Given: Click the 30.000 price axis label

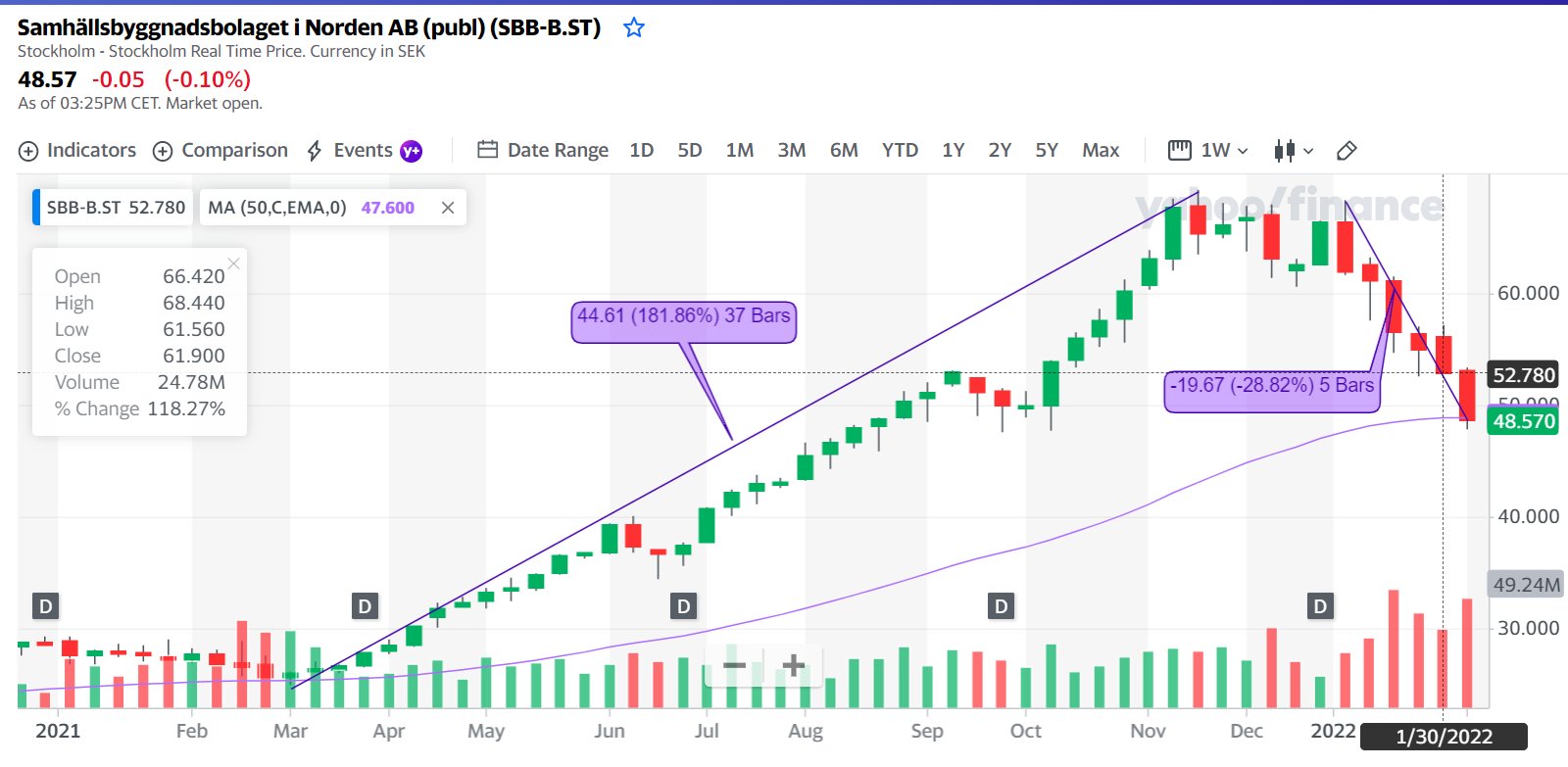Looking at the screenshot, I should pos(1528,628).
